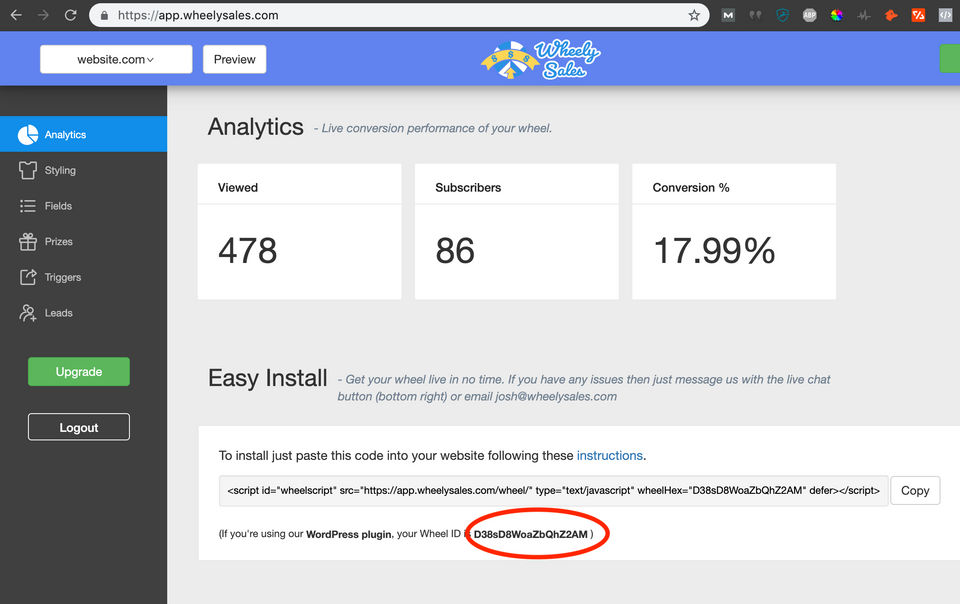Click the Triggers share icon

click(28, 277)
